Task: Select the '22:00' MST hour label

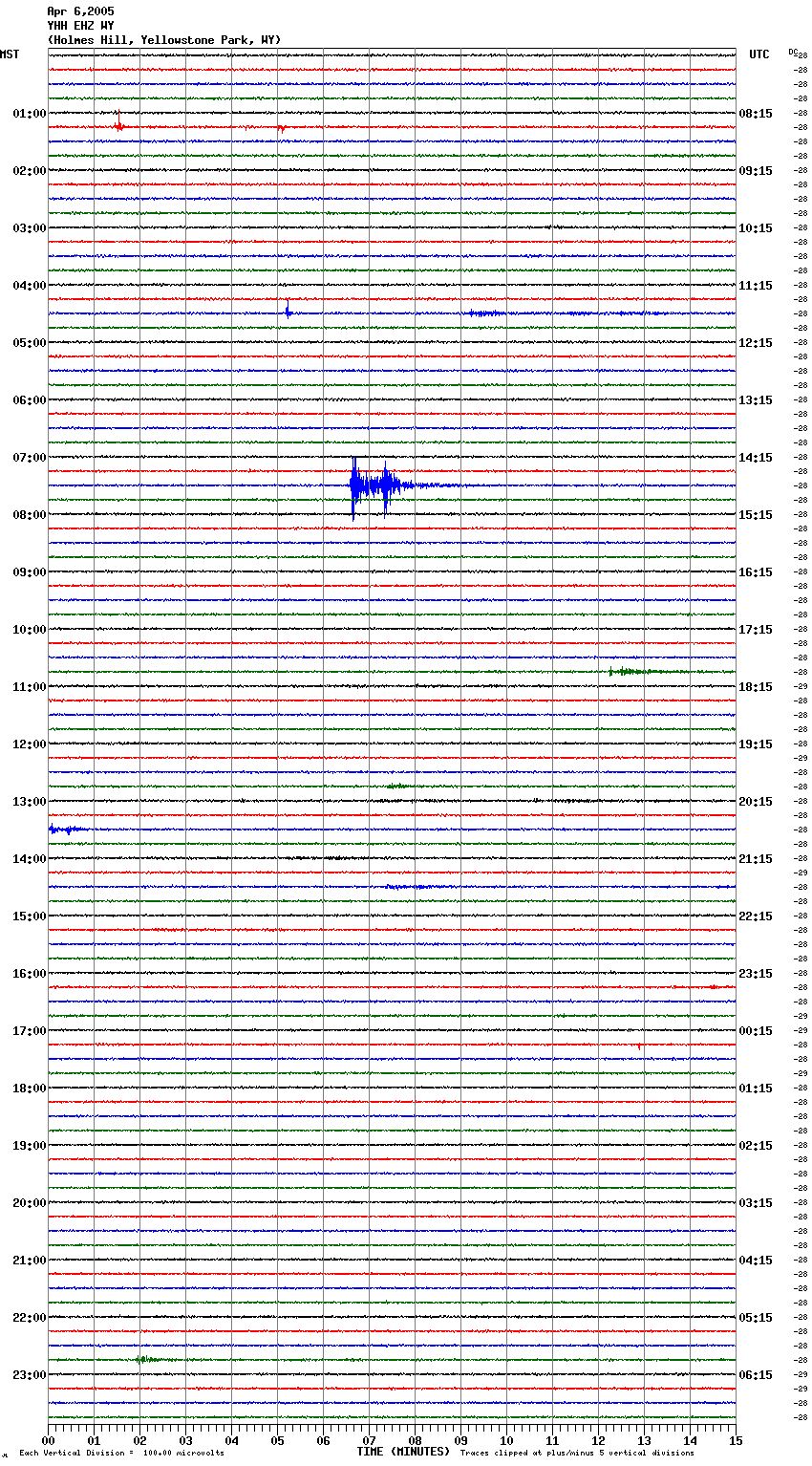Action: (30, 1318)
